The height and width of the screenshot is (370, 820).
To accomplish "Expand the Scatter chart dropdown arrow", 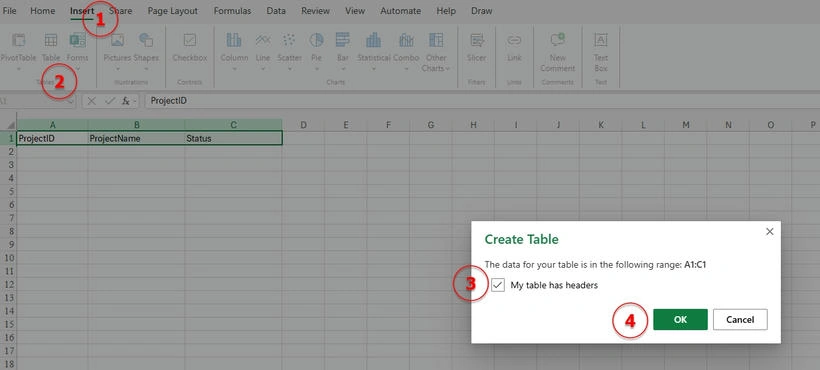I will (x=289, y=68).
